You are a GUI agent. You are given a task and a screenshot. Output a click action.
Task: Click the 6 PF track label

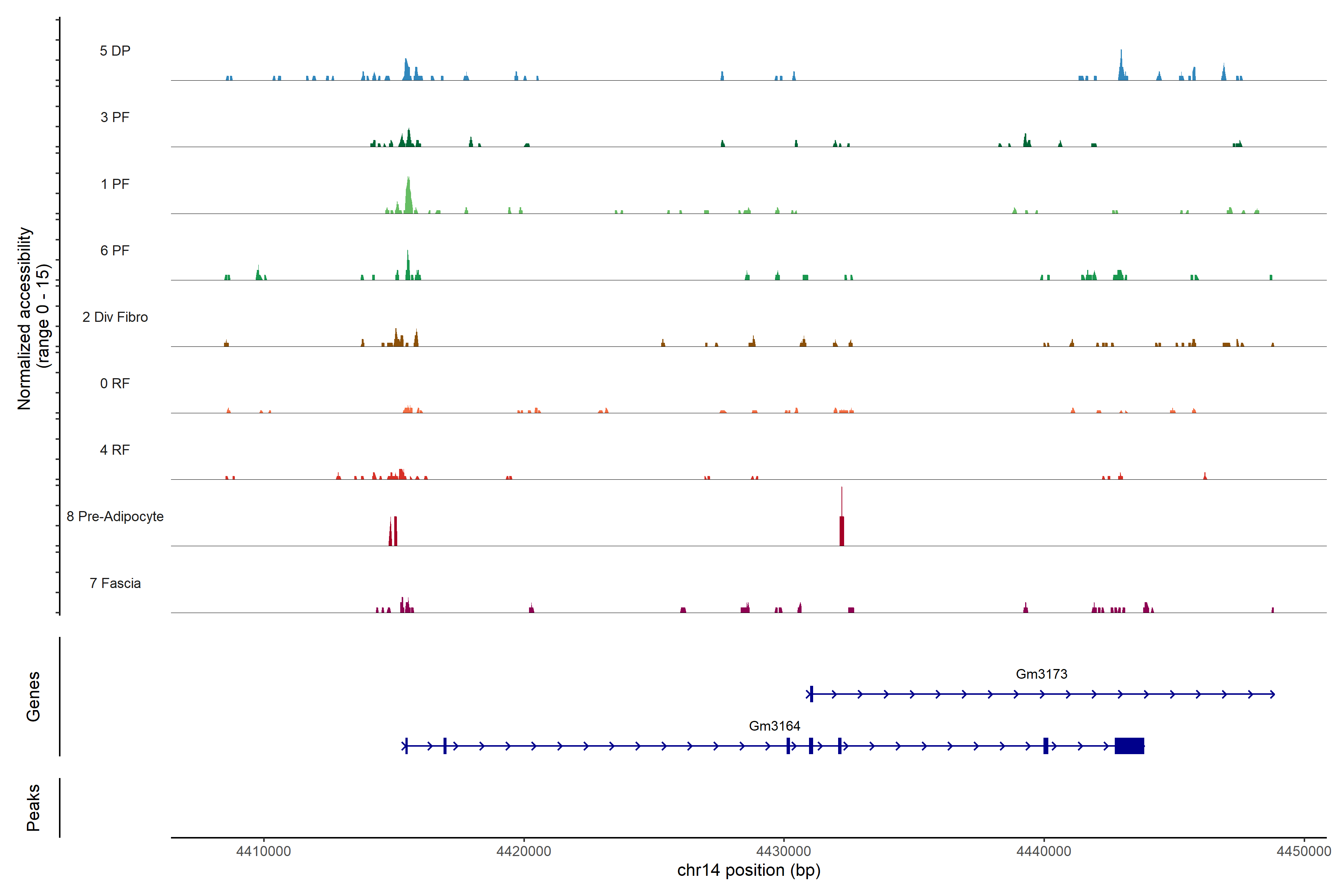click(115, 250)
